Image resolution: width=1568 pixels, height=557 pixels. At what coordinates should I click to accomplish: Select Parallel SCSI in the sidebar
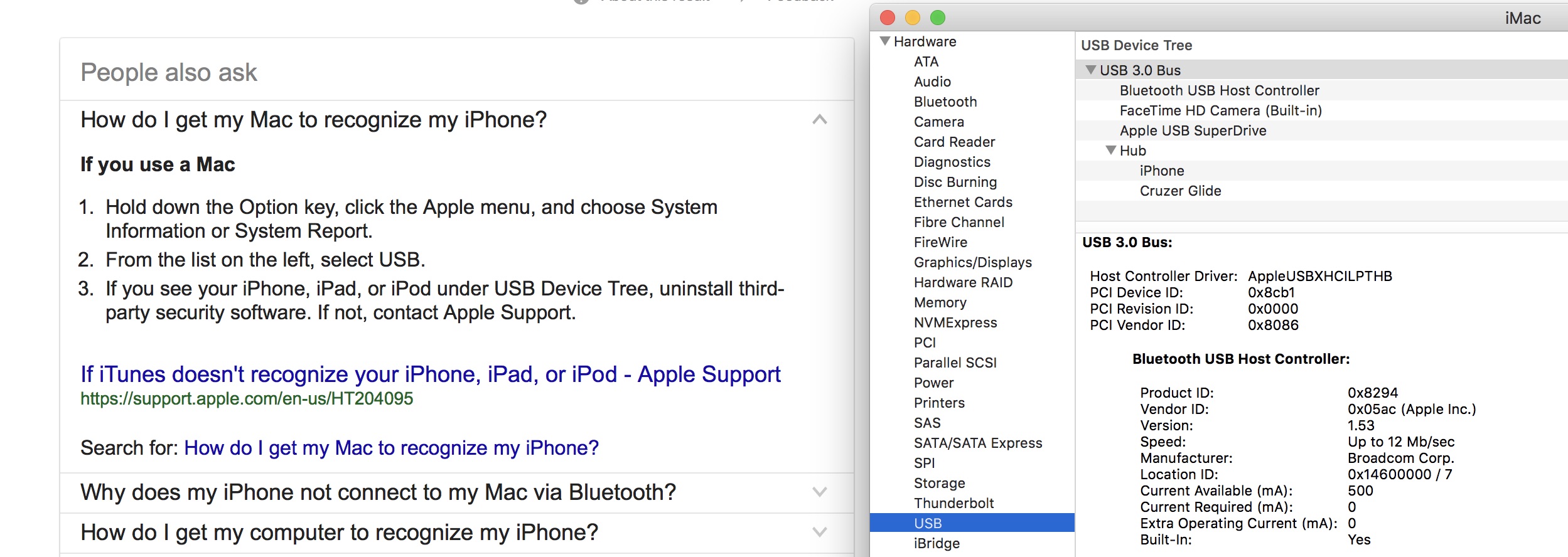pos(955,363)
